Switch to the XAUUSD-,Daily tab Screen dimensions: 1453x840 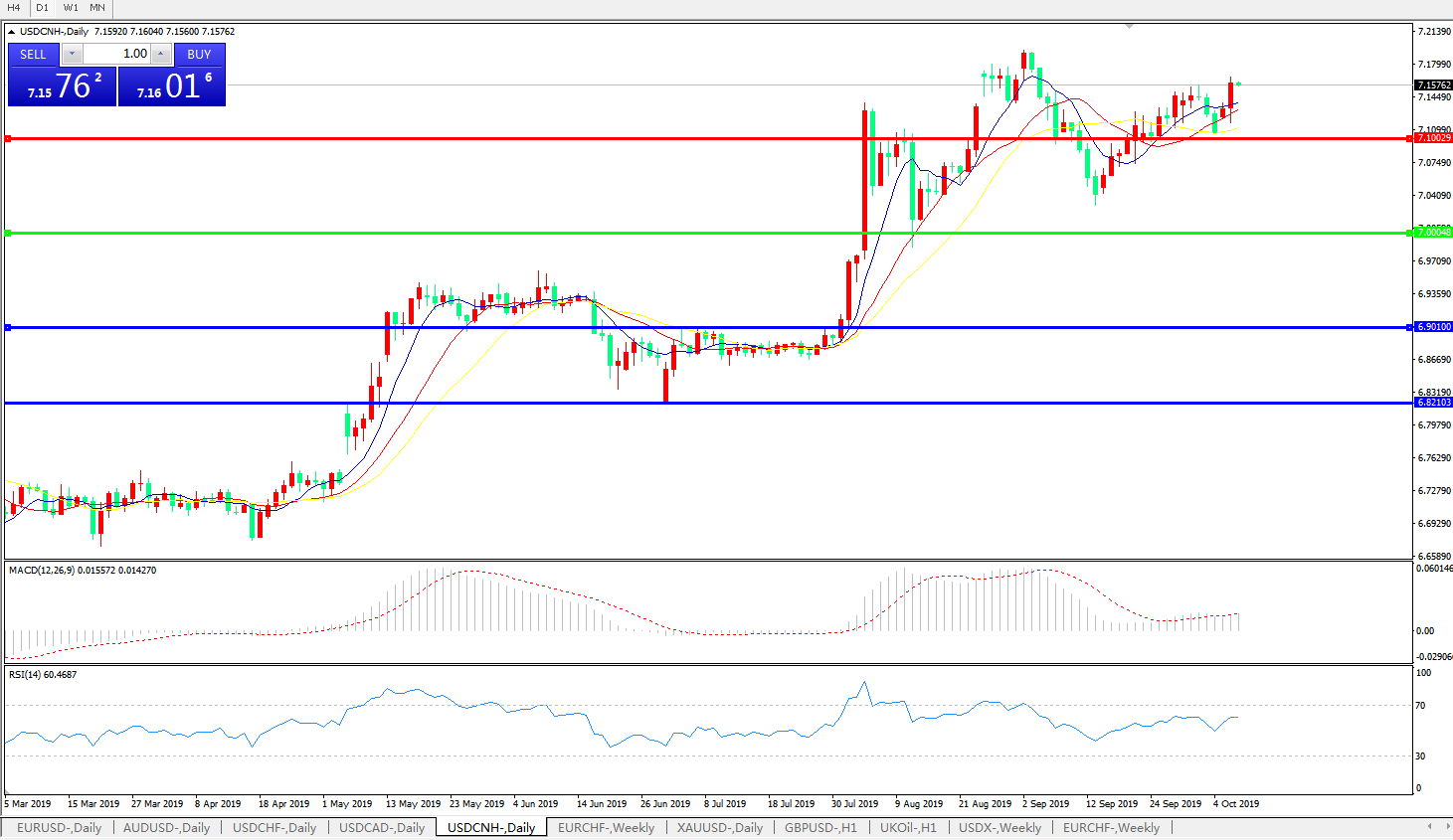pos(719,827)
